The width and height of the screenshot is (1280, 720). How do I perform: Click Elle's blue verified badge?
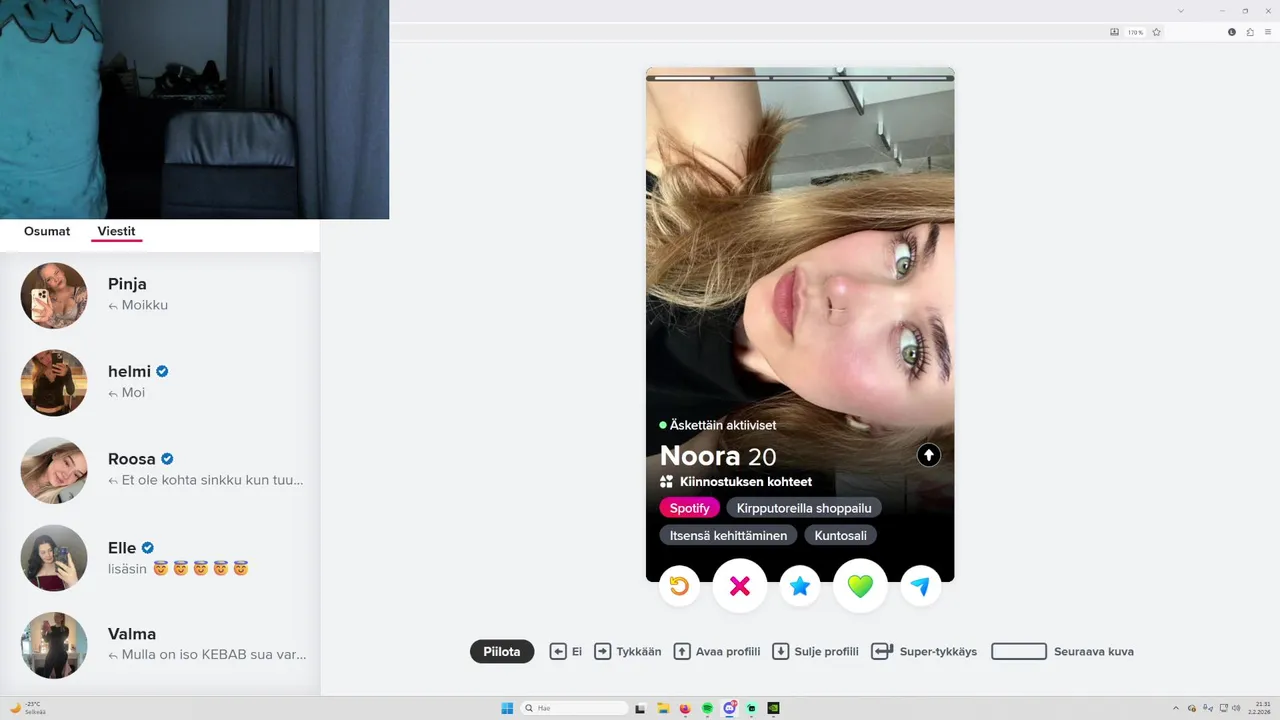pyautogui.click(x=147, y=547)
